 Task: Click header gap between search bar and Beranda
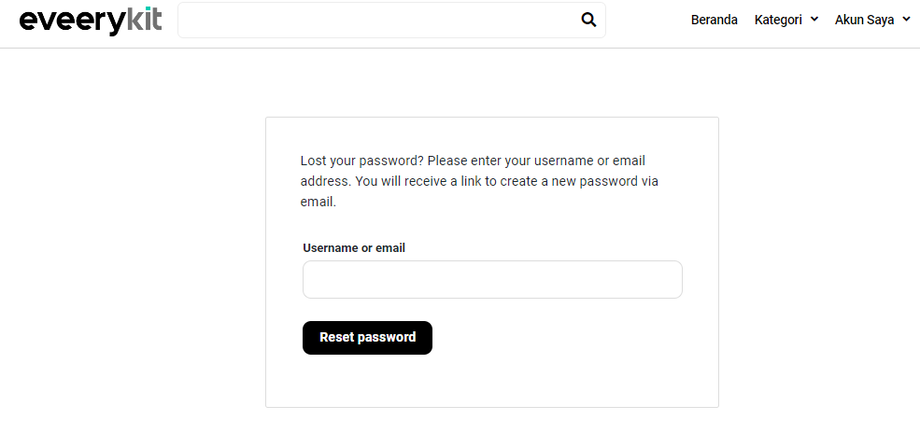[648, 20]
